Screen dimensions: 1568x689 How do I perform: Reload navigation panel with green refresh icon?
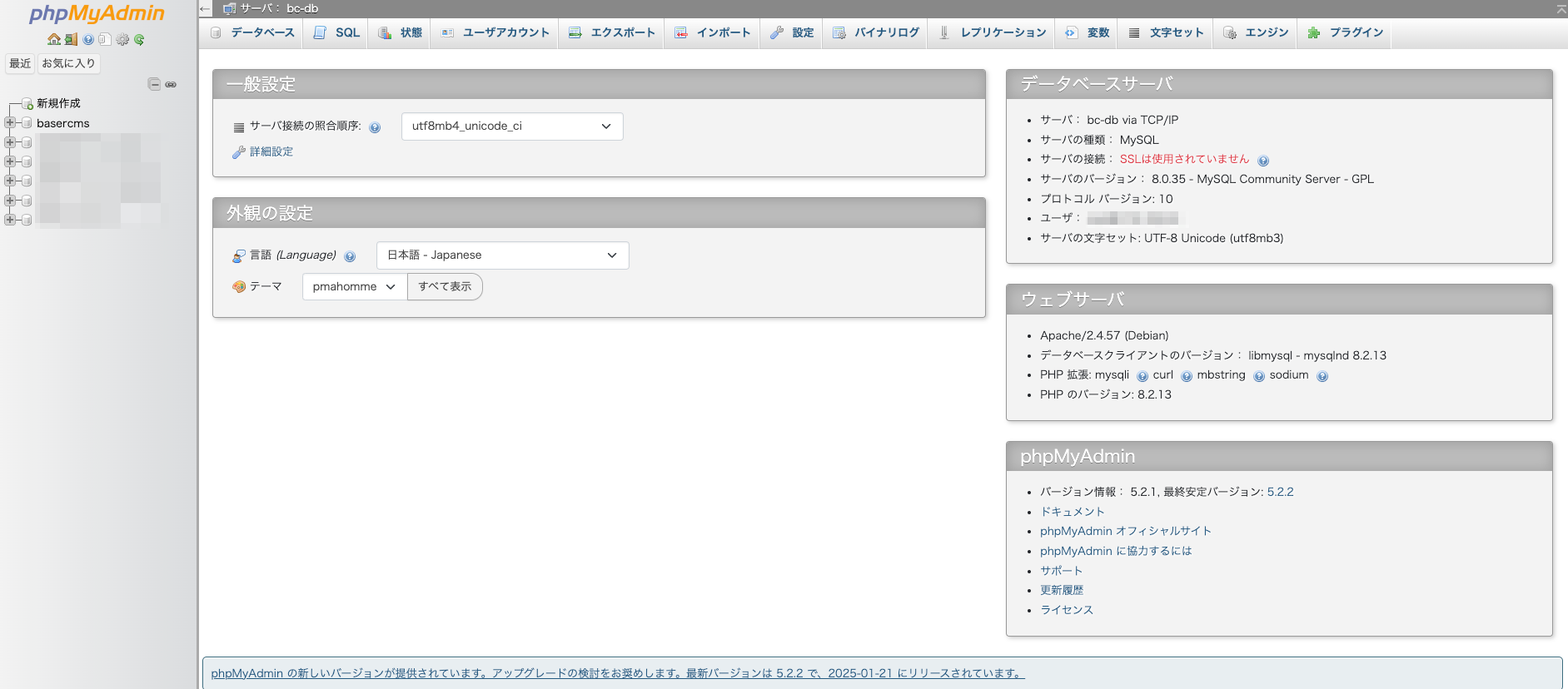click(139, 39)
